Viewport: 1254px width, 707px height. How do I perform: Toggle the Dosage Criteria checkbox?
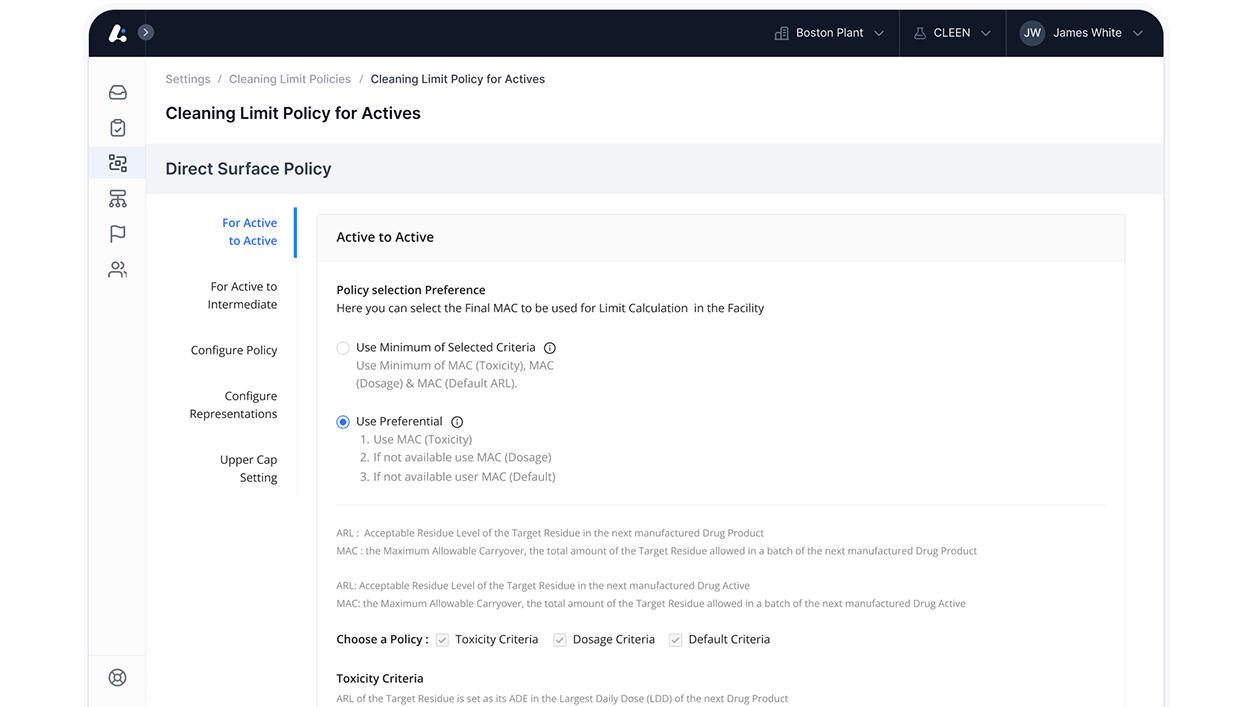click(559, 639)
